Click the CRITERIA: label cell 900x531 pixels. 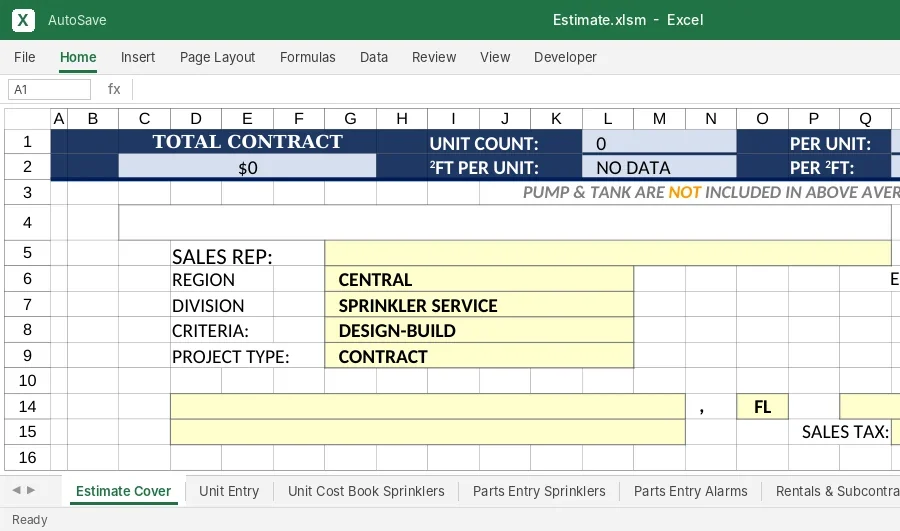[x=210, y=331]
